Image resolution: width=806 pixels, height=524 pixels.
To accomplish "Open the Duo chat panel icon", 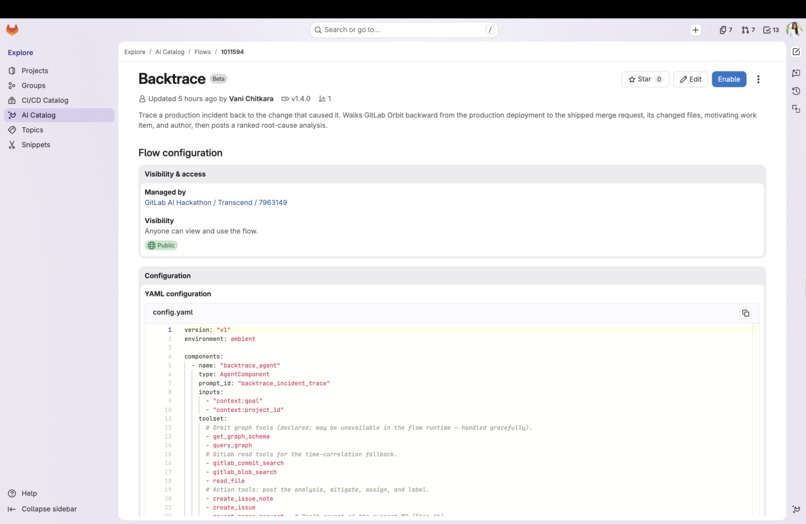I will click(796, 73).
